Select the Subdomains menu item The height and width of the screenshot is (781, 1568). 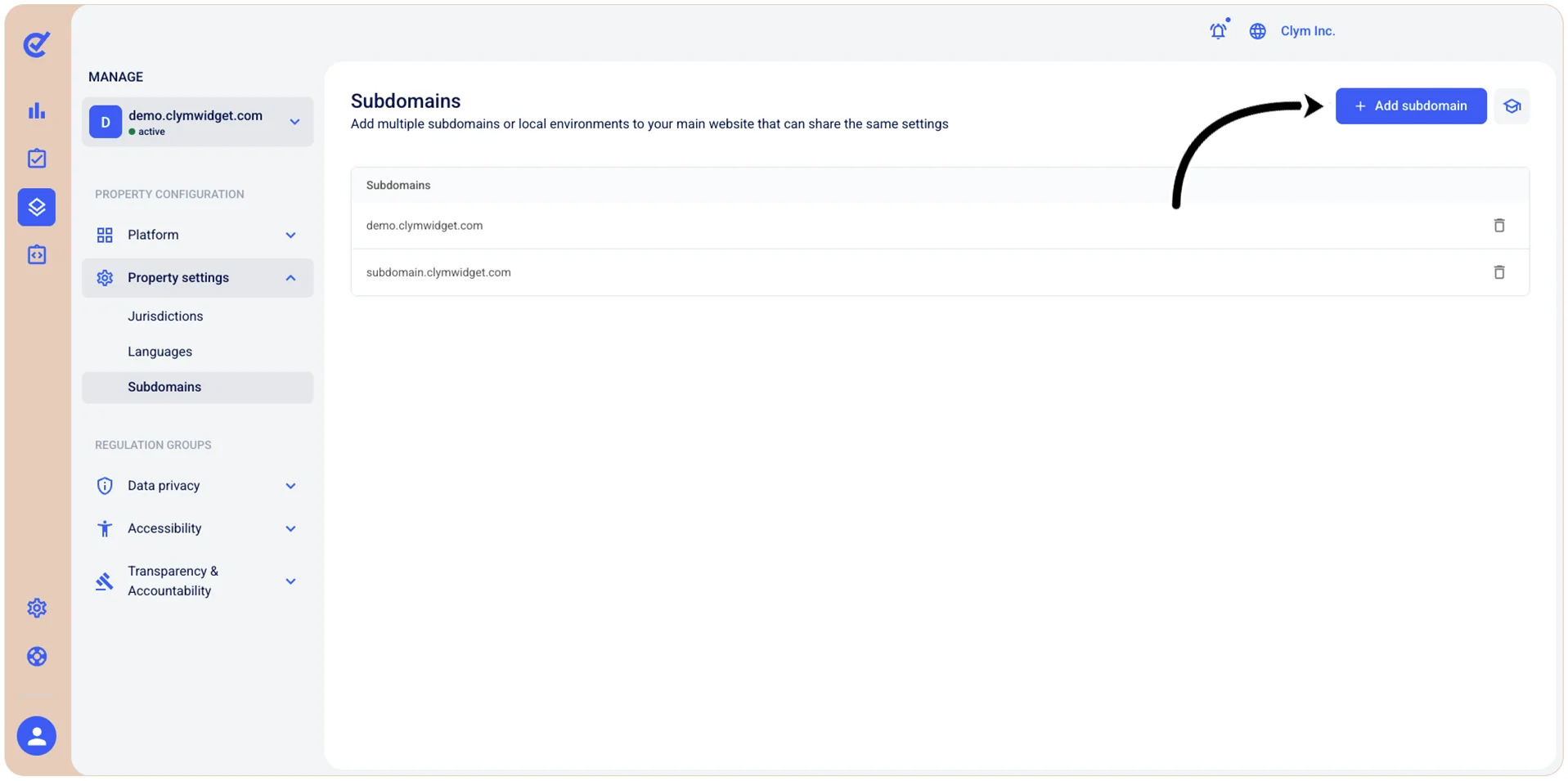pyautogui.click(x=197, y=388)
